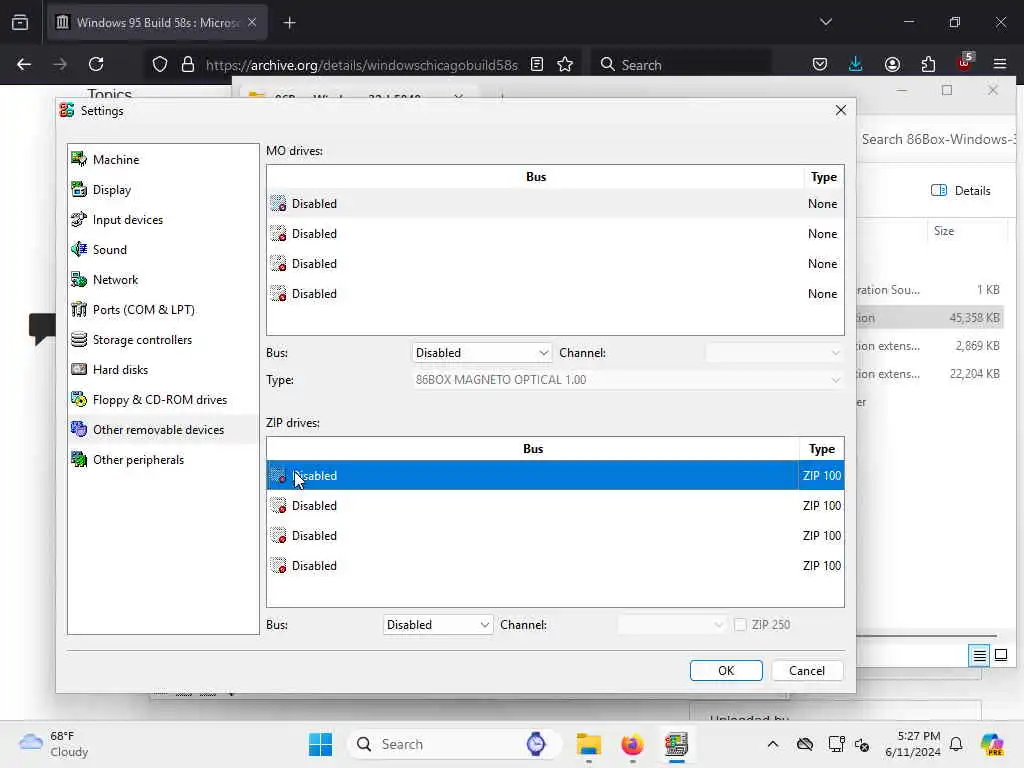
Task: Select third ZIP 100 drive row
Action: pyautogui.click(x=555, y=536)
